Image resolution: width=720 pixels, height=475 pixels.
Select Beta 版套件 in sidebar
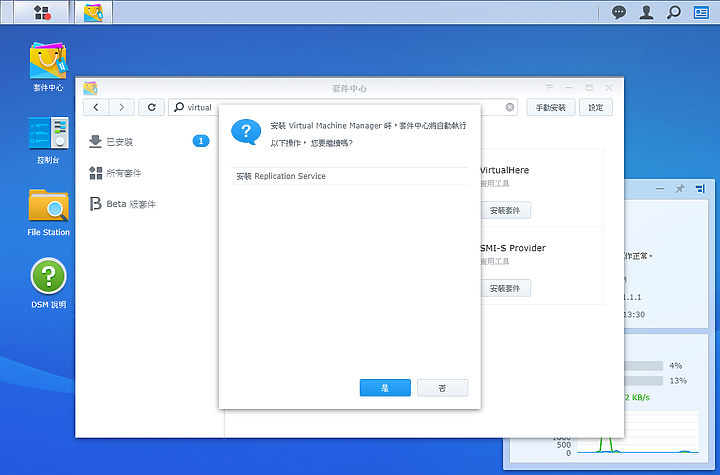click(x=149, y=204)
